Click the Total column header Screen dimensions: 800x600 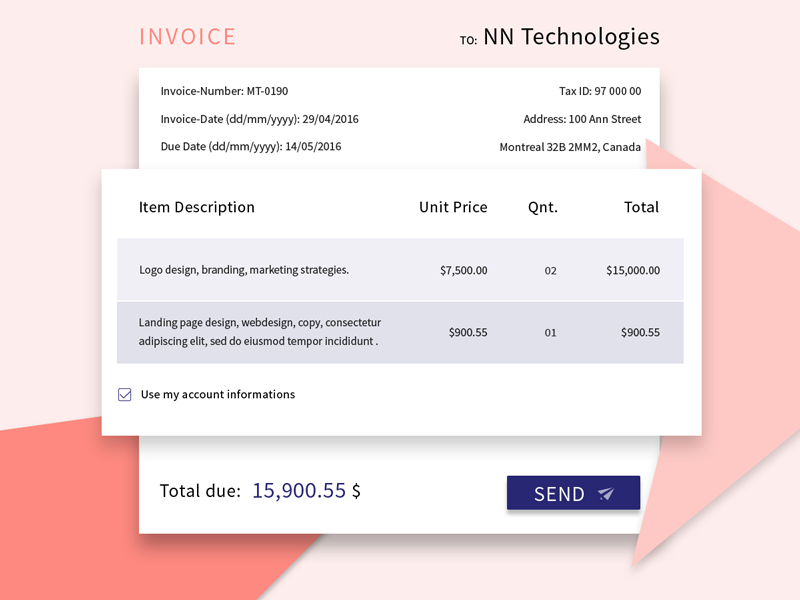[641, 207]
